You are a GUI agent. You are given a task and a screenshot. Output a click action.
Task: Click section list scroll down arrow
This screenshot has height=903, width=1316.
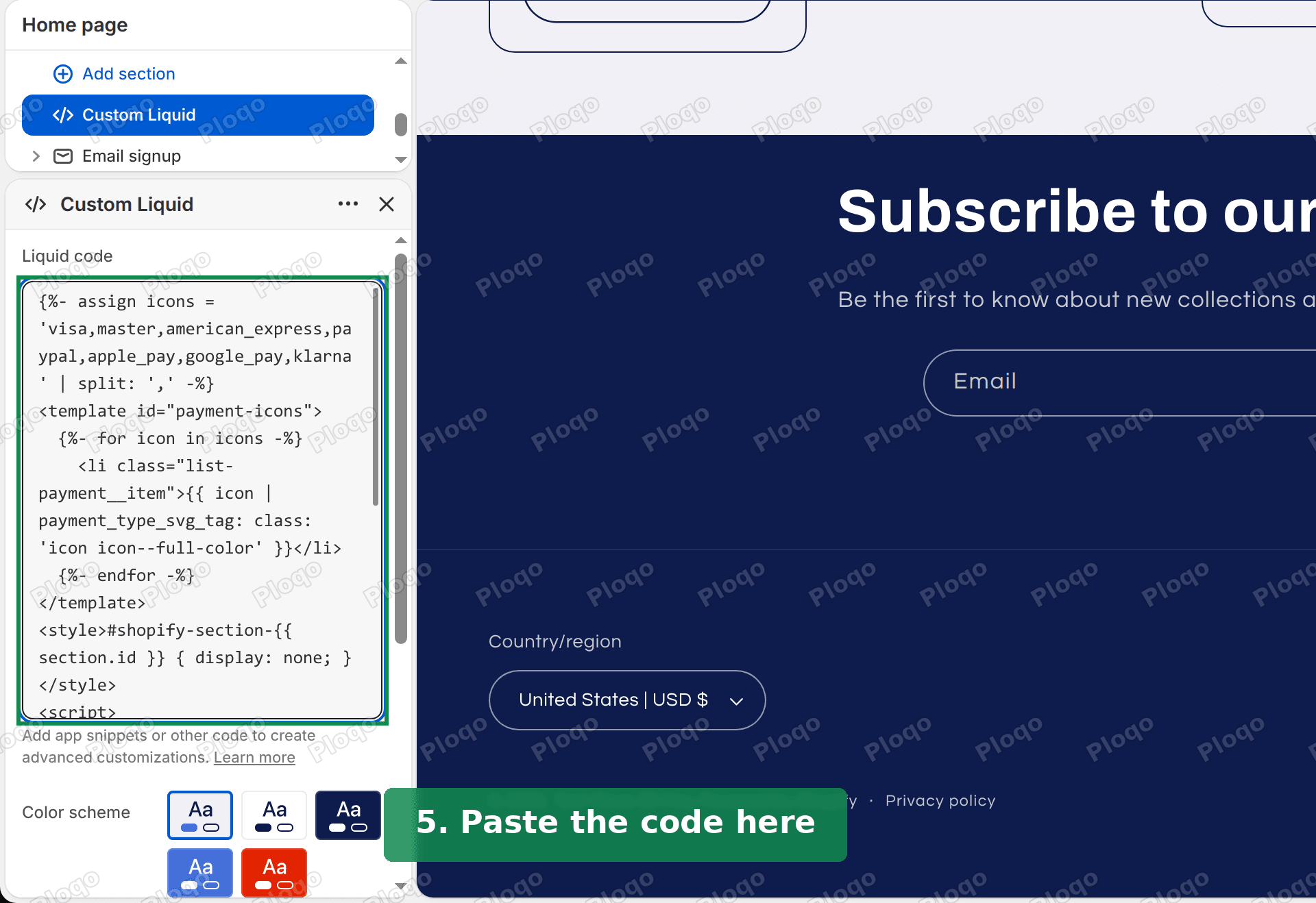401,160
